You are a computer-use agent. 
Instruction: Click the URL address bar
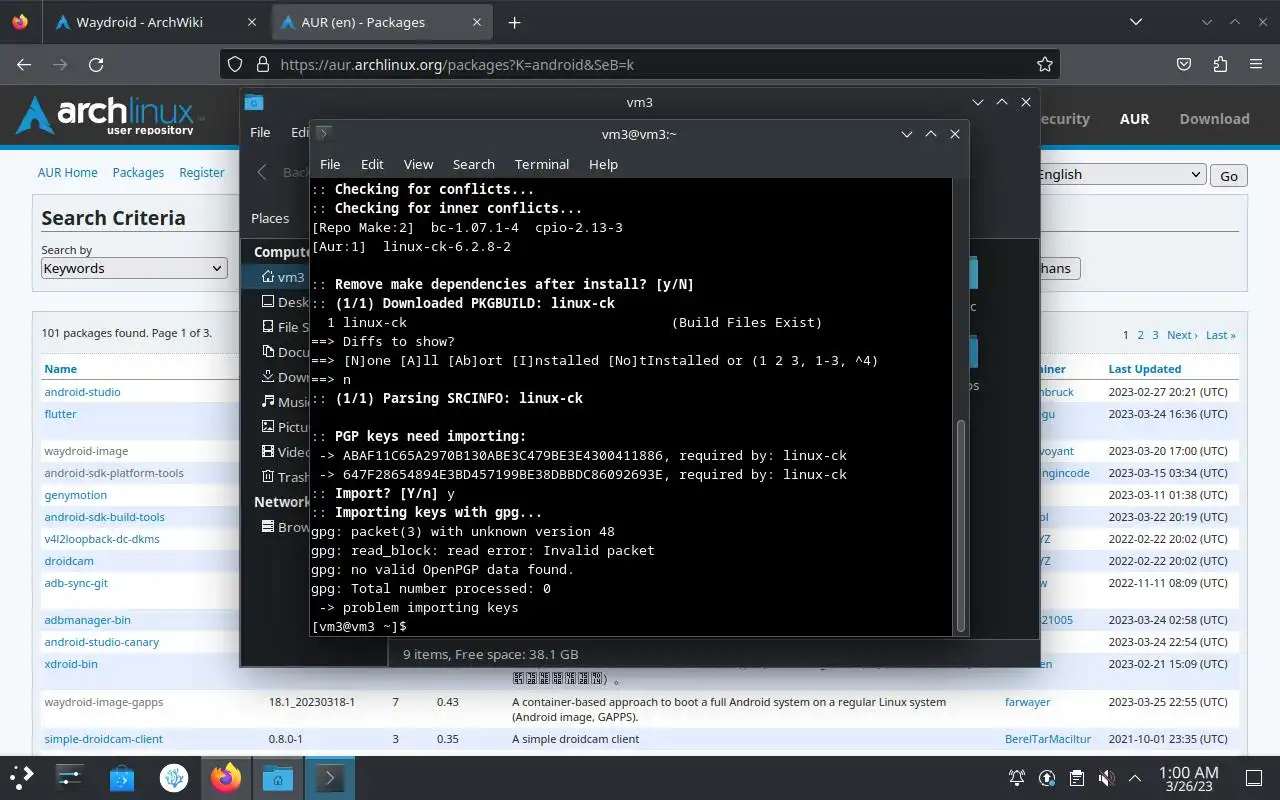pyautogui.click(x=640, y=64)
